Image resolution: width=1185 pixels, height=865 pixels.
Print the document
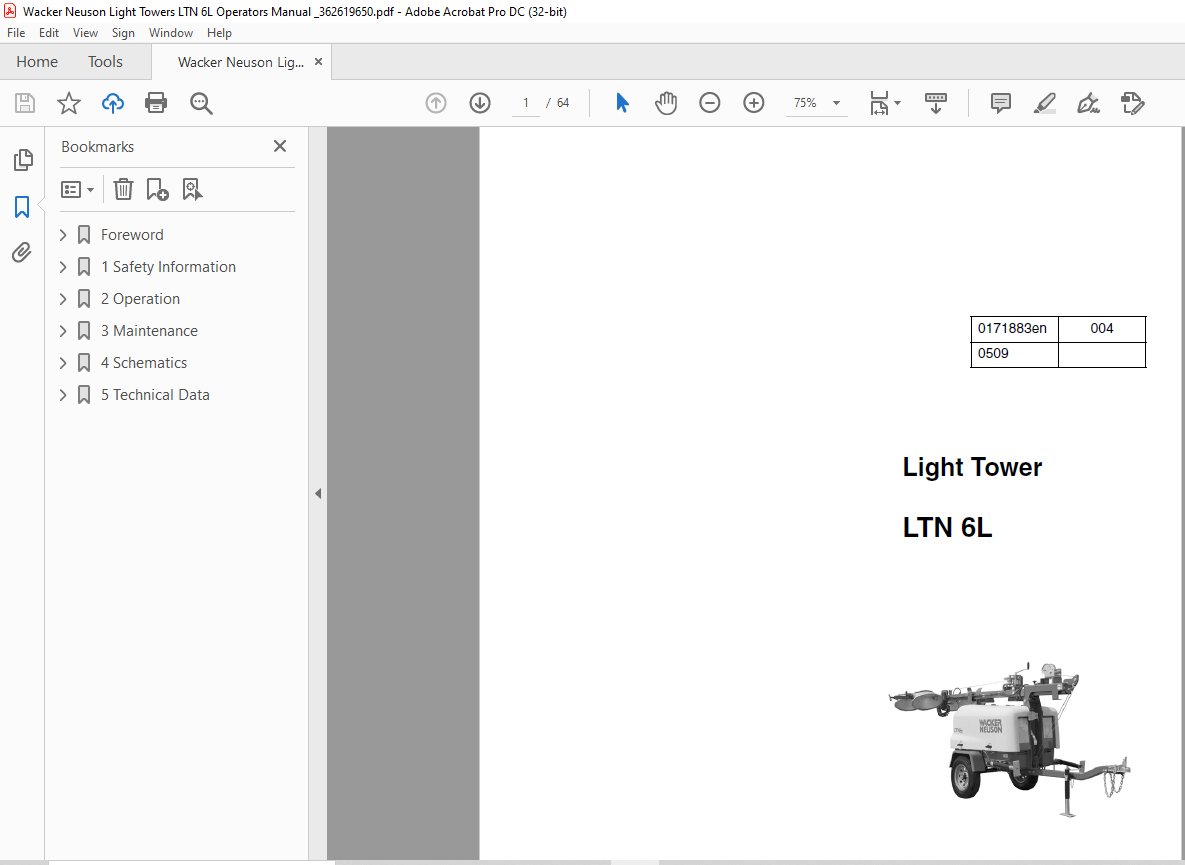[156, 103]
